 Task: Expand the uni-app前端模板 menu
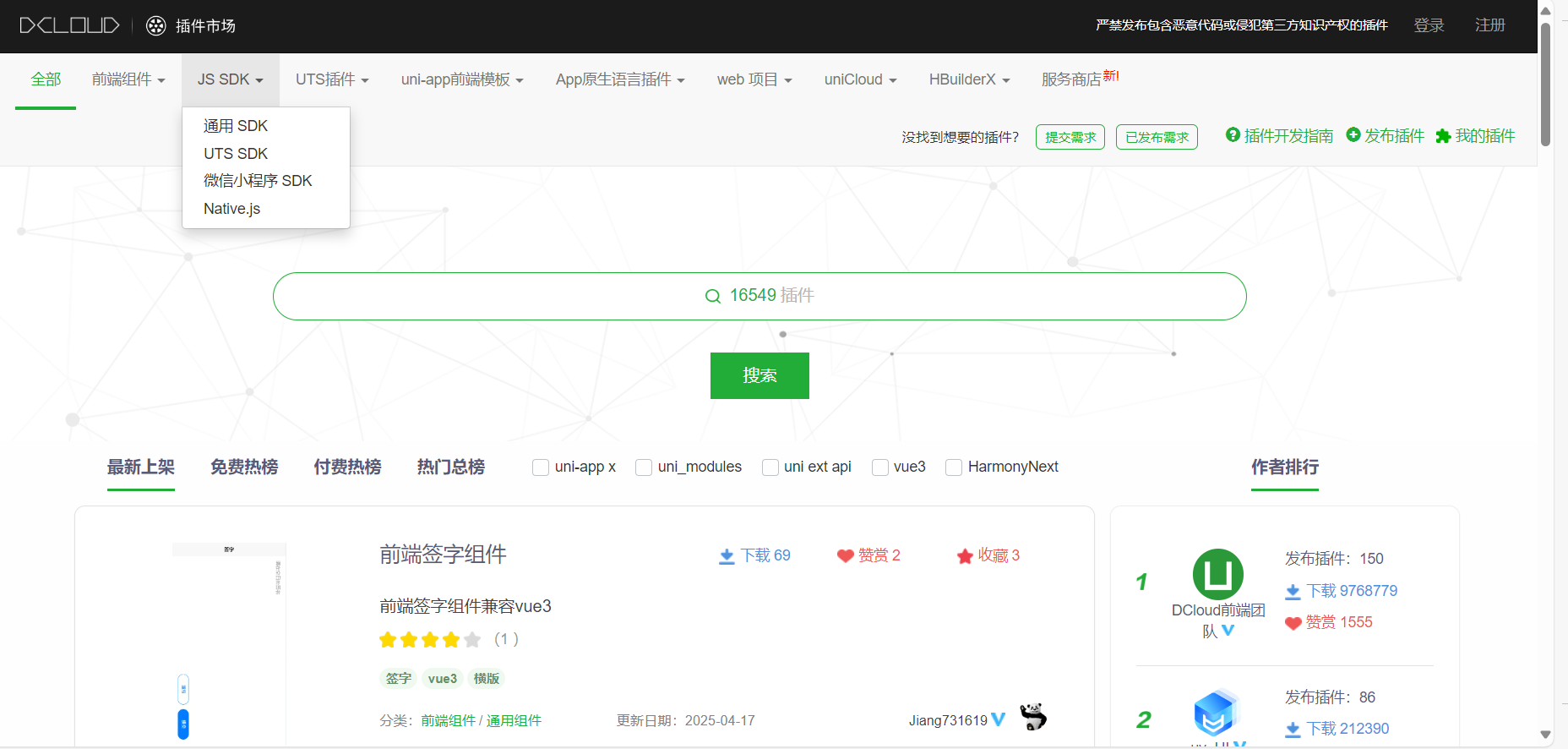(x=462, y=79)
